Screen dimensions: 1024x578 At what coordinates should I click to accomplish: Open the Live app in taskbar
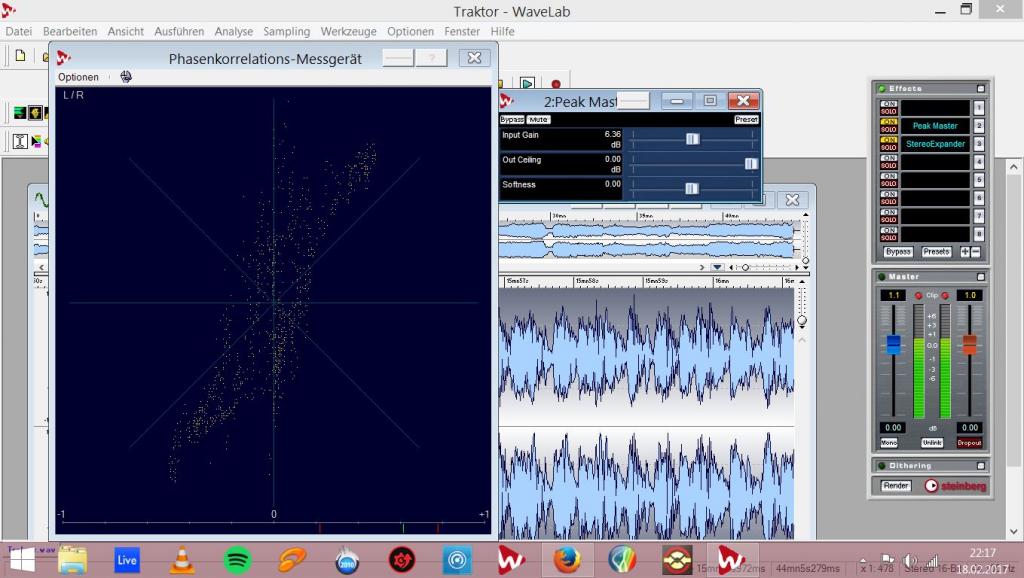(x=127, y=560)
